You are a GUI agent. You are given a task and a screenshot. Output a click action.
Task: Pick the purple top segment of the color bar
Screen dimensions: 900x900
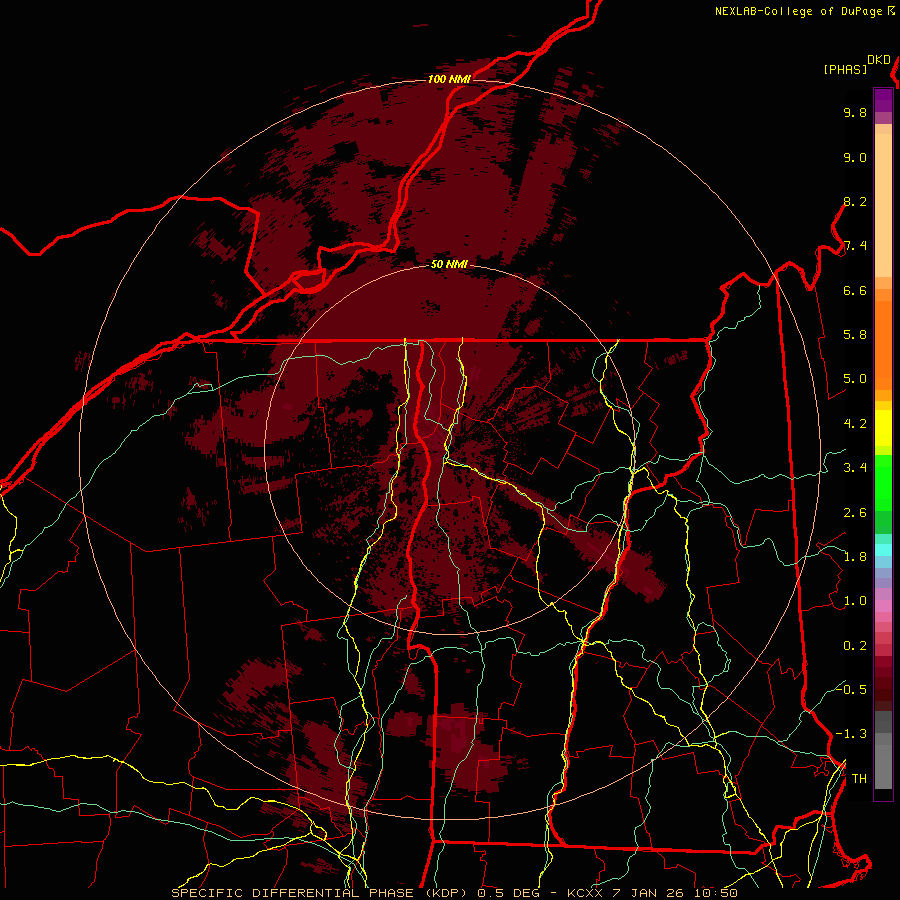coord(883,100)
